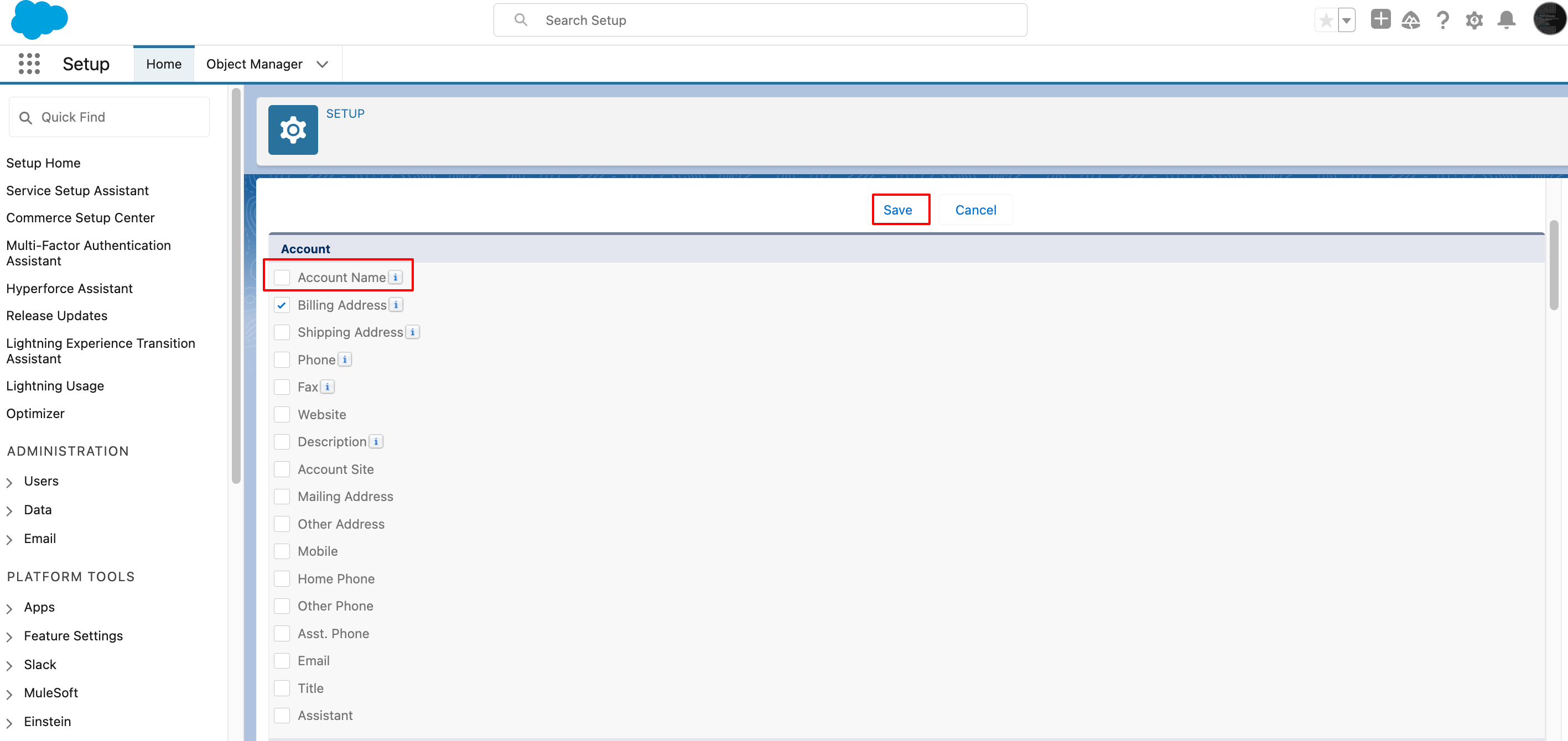The image size is (1568, 741).
Task: Click the Salesforce cloud logo
Action: (x=39, y=19)
